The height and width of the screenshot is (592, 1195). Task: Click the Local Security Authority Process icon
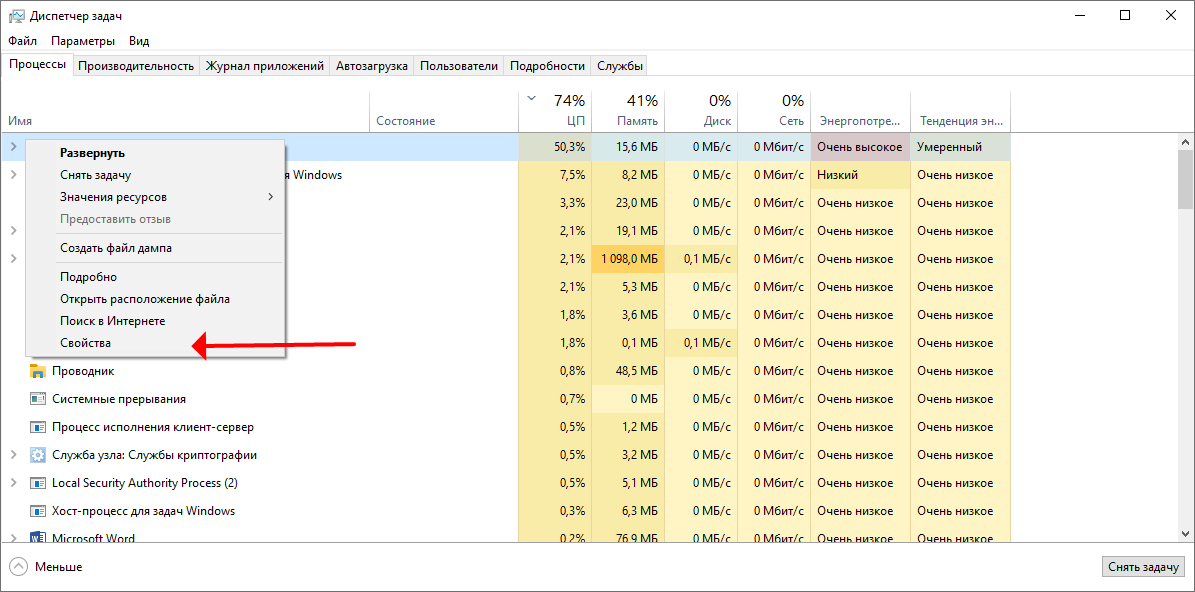coord(37,483)
